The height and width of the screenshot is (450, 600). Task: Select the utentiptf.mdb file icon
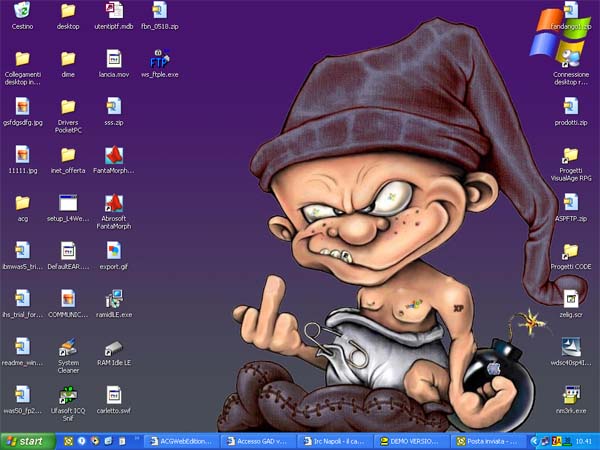tap(114, 11)
